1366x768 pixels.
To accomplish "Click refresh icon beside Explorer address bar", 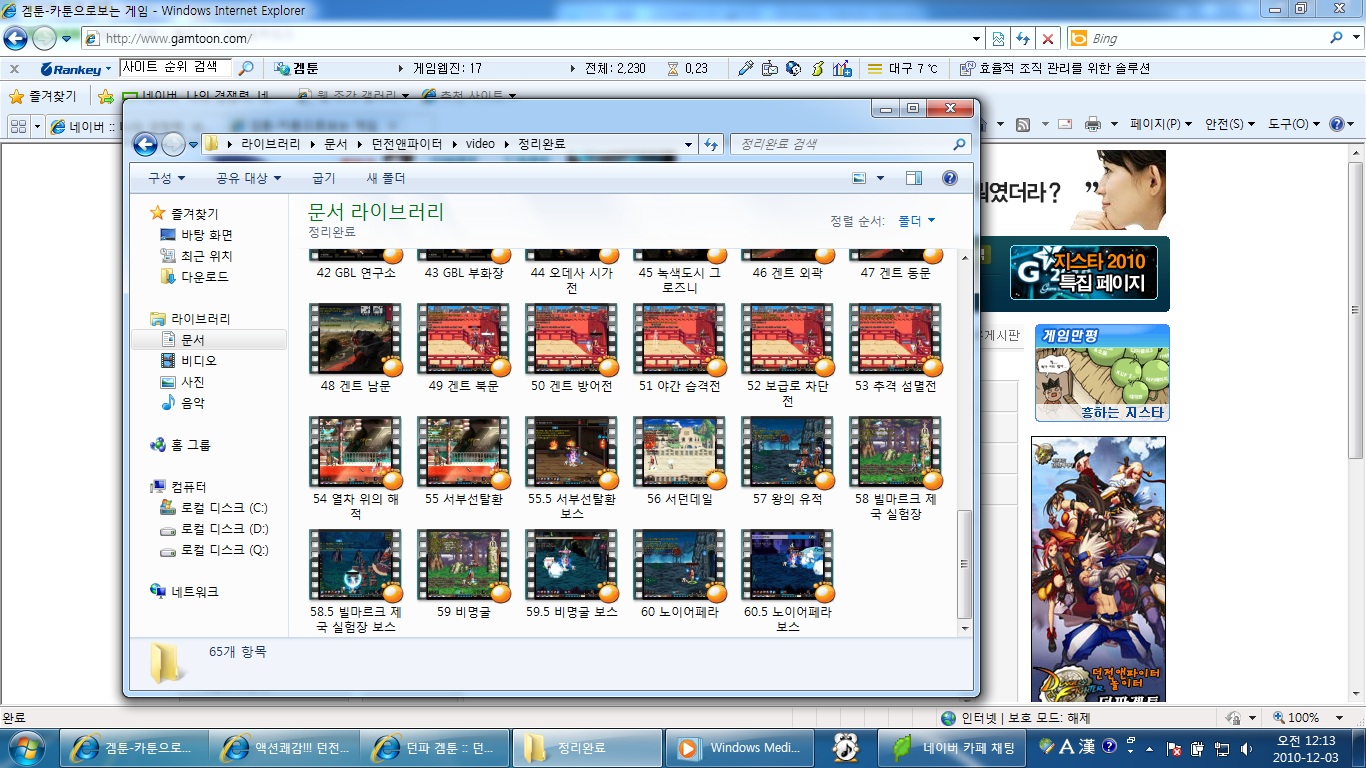I will pyautogui.click(x=711, y=144).
